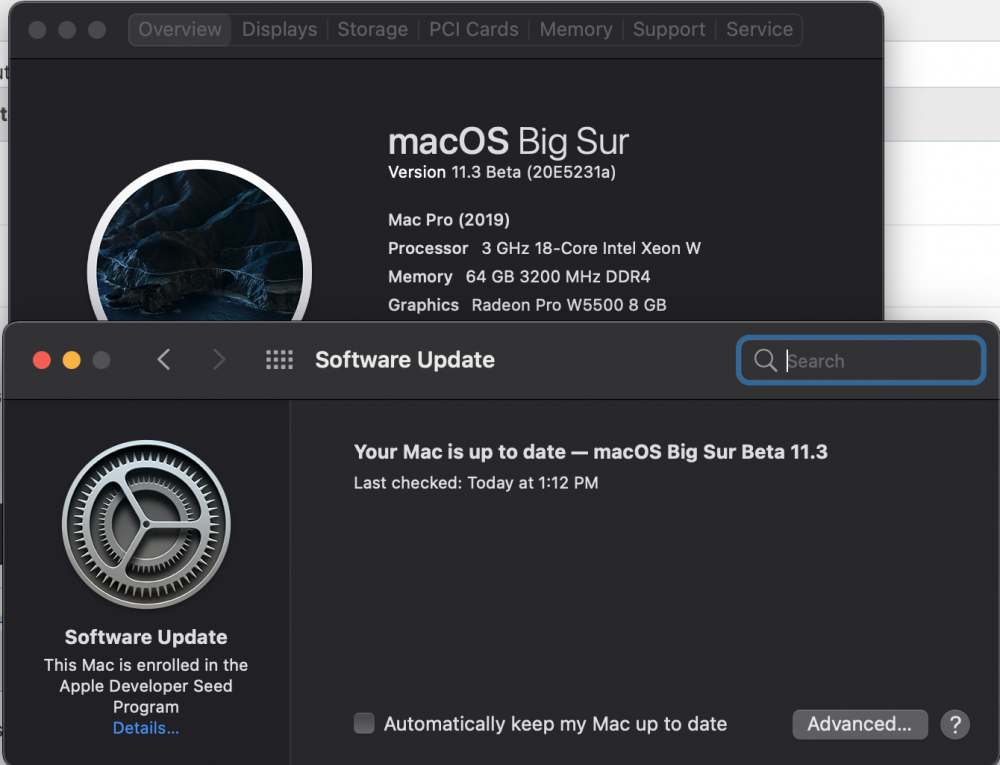Open the Storage tab

[x=372, y=29]
